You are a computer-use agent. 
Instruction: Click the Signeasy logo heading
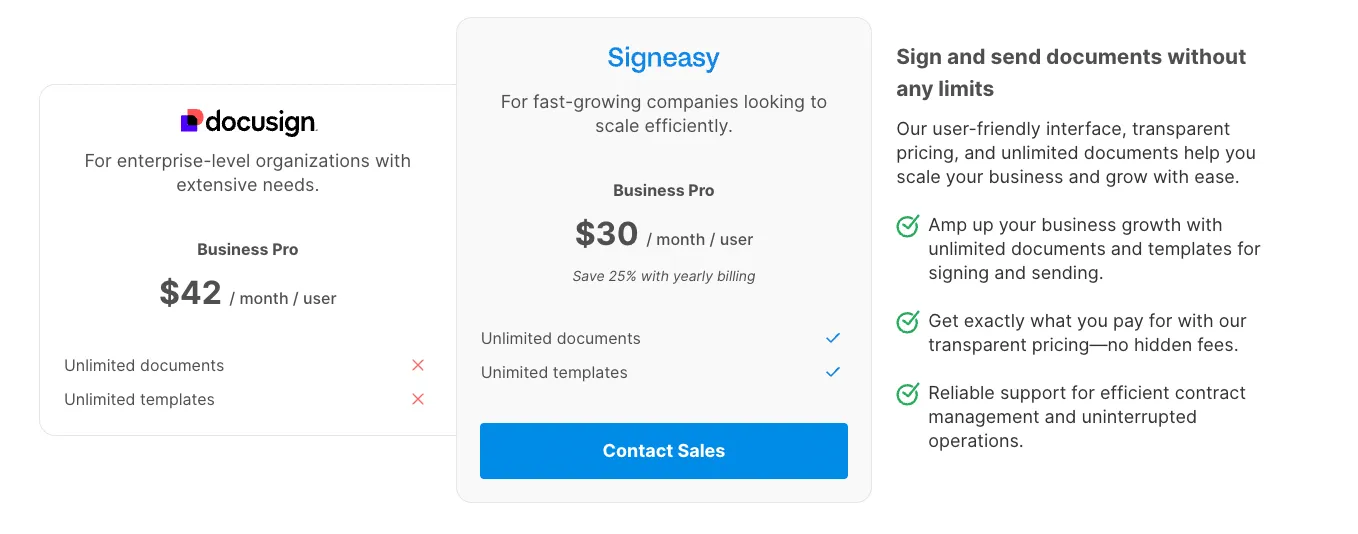pyautogui.click(x=663, y=58)
